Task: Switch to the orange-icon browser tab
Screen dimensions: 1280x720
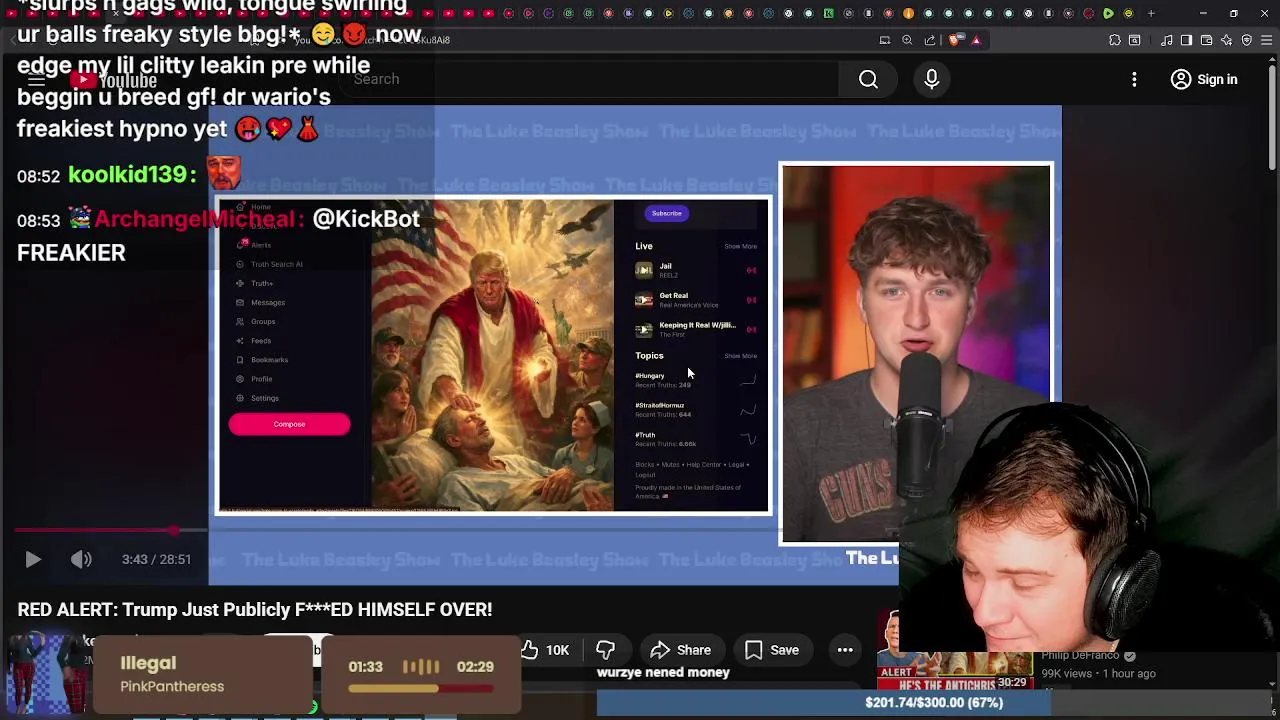Action: coord(908,13)
